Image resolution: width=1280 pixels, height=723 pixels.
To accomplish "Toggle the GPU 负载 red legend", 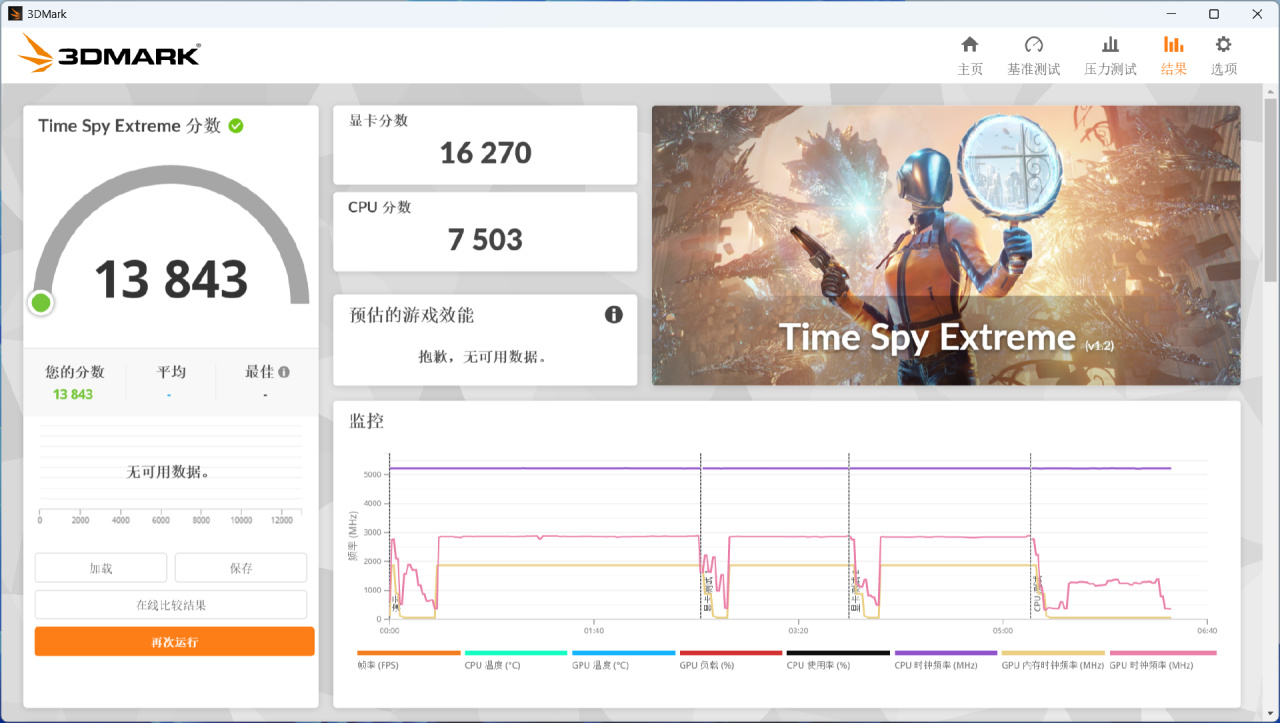I will (x=731, y=653).
